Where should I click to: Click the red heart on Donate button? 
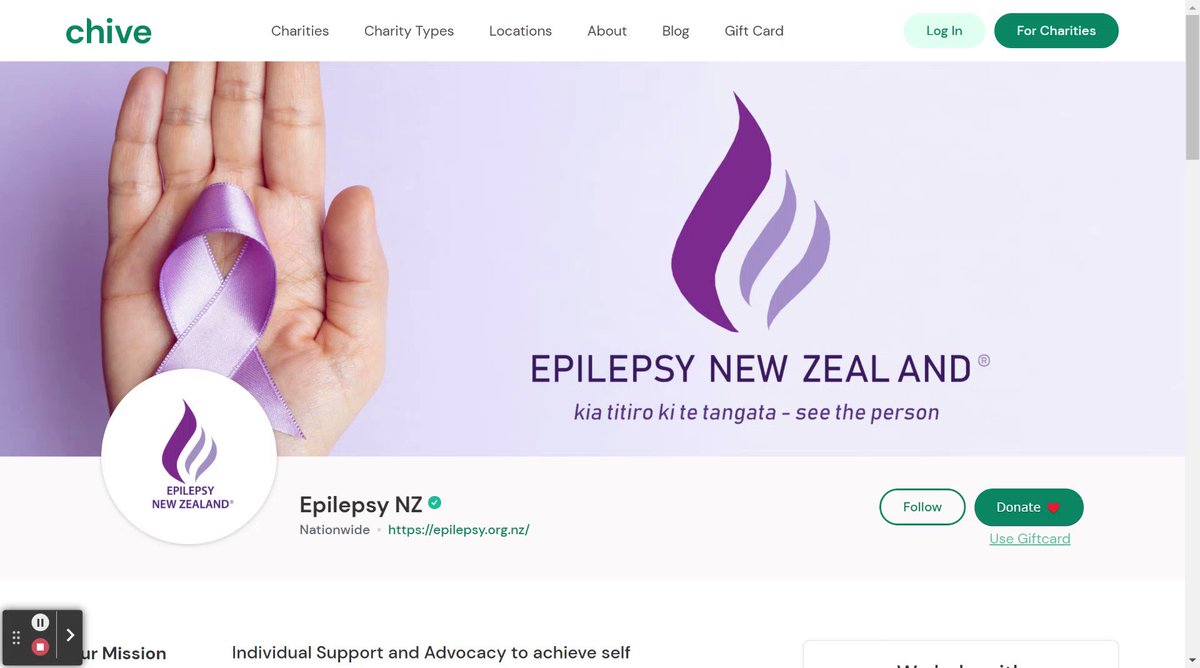coord(1053,508)
